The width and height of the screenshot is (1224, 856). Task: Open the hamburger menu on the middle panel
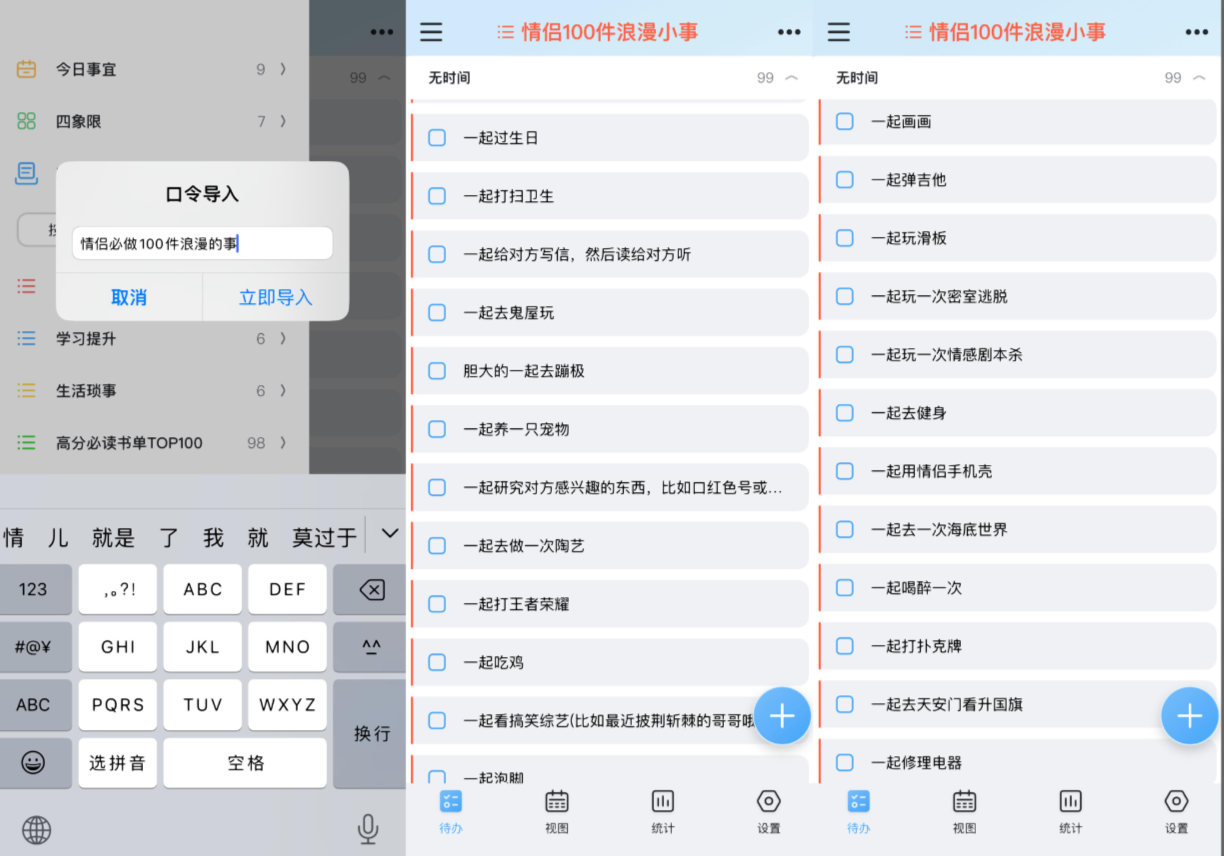[431, 31]
